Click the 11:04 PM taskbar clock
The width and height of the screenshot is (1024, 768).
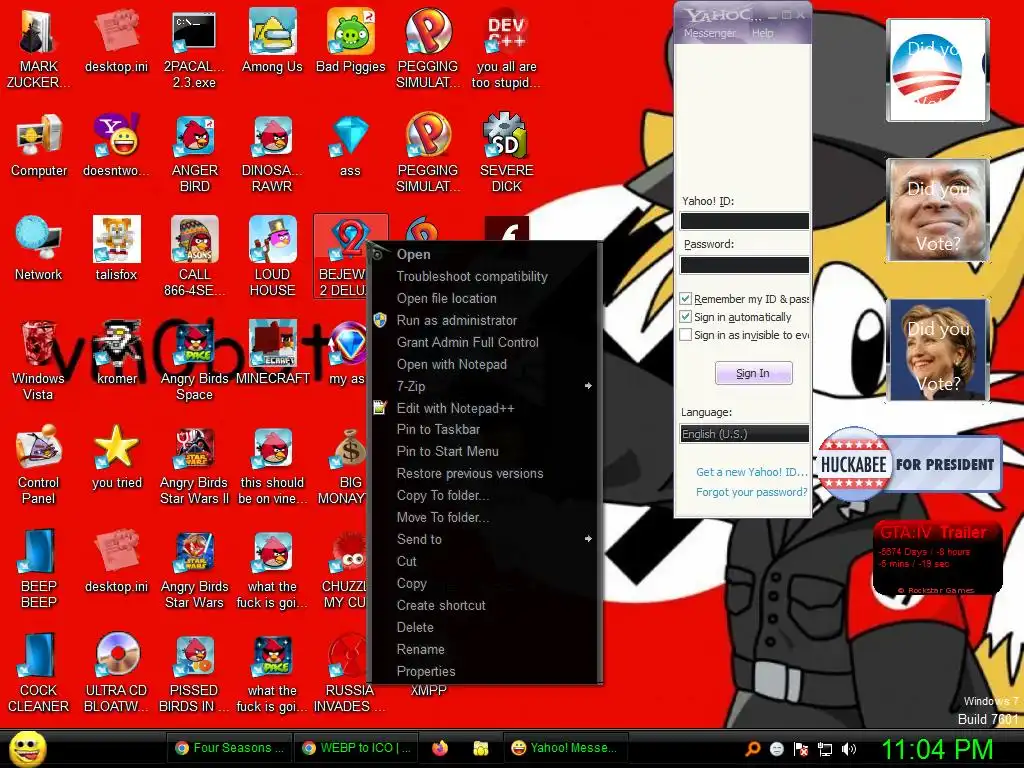937,749
